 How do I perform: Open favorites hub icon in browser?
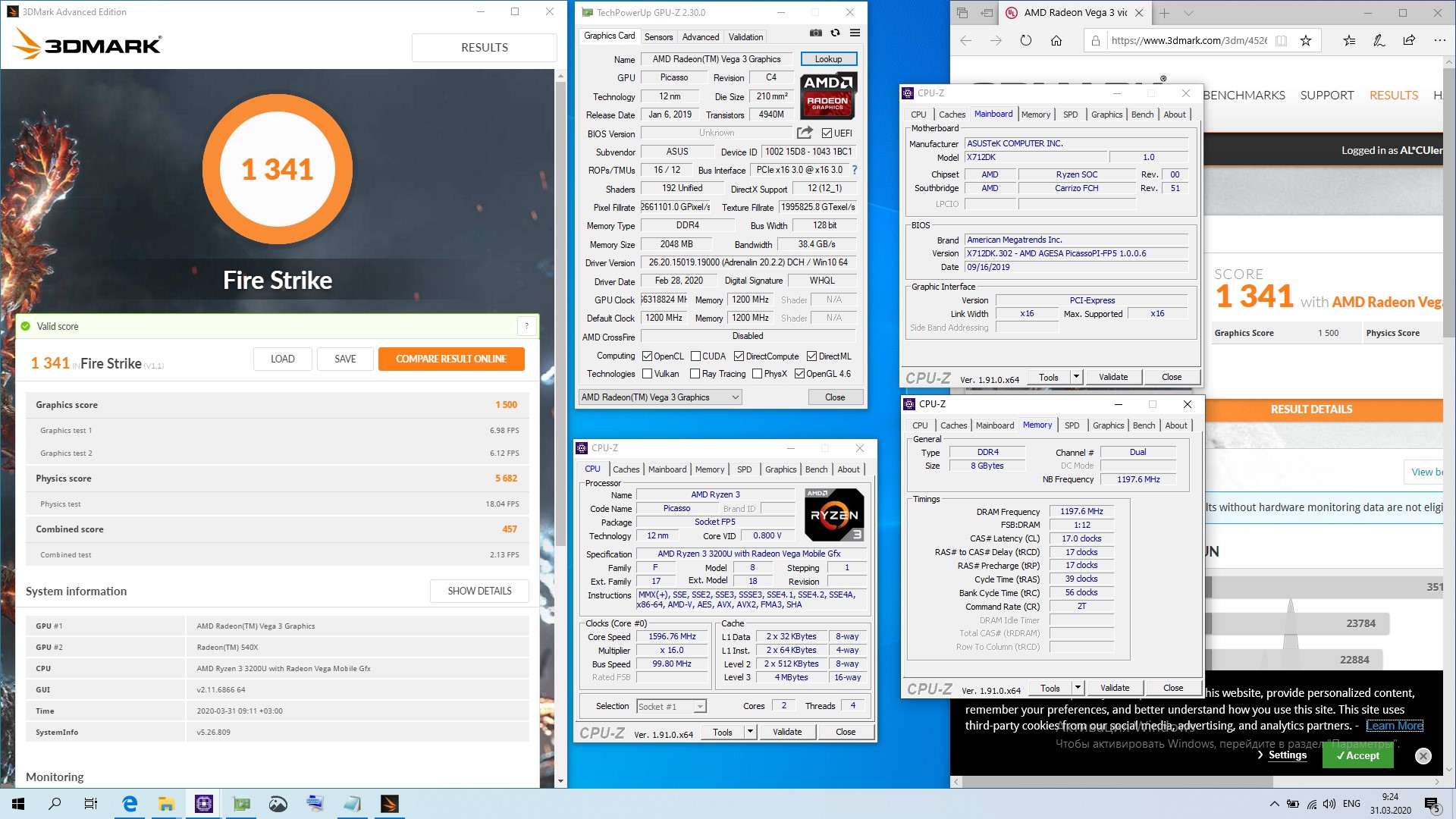(1349, 41)
